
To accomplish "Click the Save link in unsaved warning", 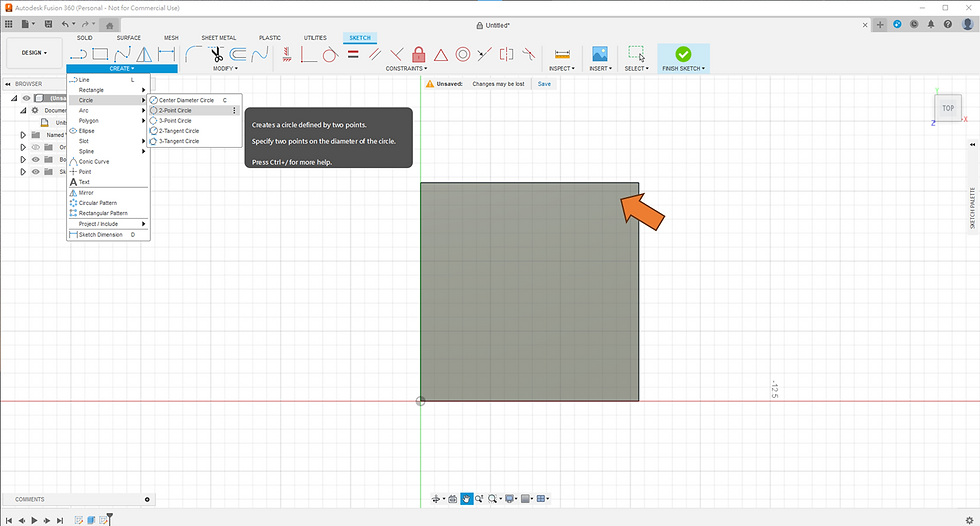I will click(x=544, y=84).
